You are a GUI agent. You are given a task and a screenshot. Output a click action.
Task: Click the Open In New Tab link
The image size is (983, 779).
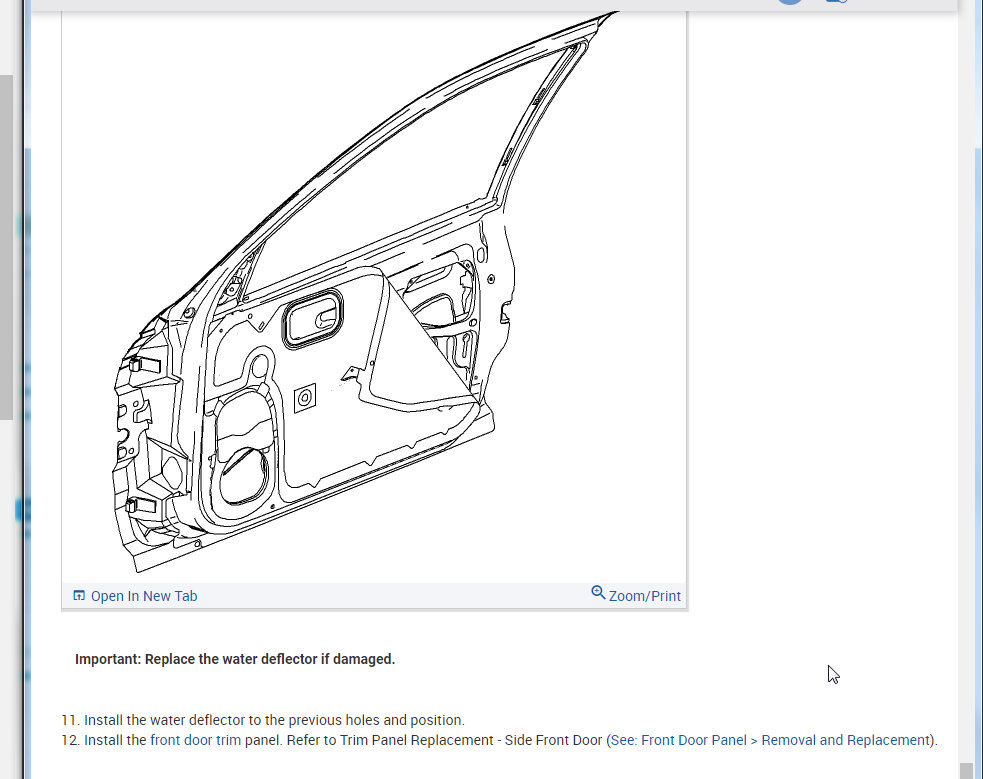point(144,596)
